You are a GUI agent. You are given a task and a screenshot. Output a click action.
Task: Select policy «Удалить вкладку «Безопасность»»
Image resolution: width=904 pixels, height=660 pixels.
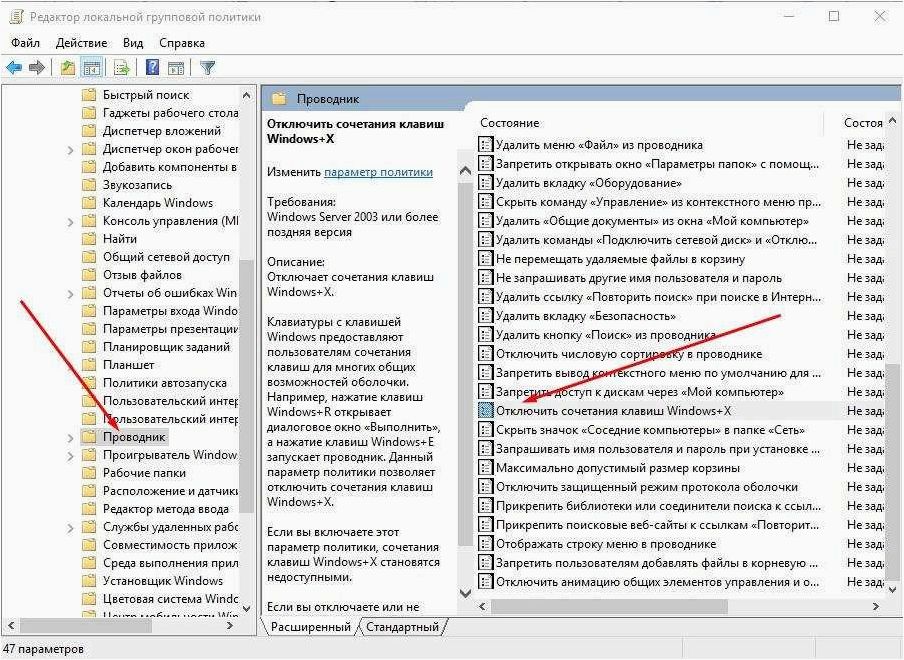[586, 316]
